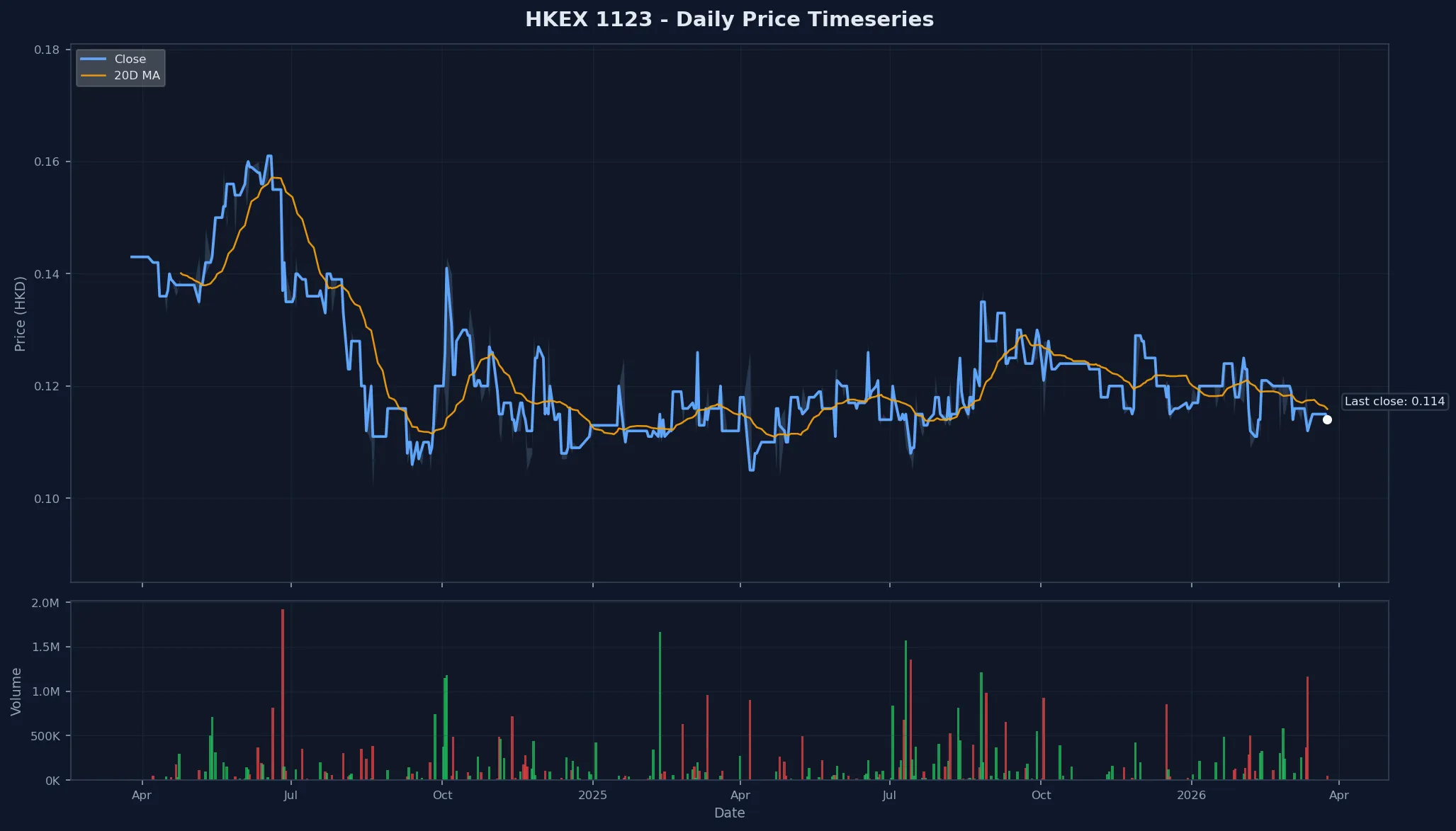
Task: Expand the legend box in top-left corner
Action: [x=120, y=67]
